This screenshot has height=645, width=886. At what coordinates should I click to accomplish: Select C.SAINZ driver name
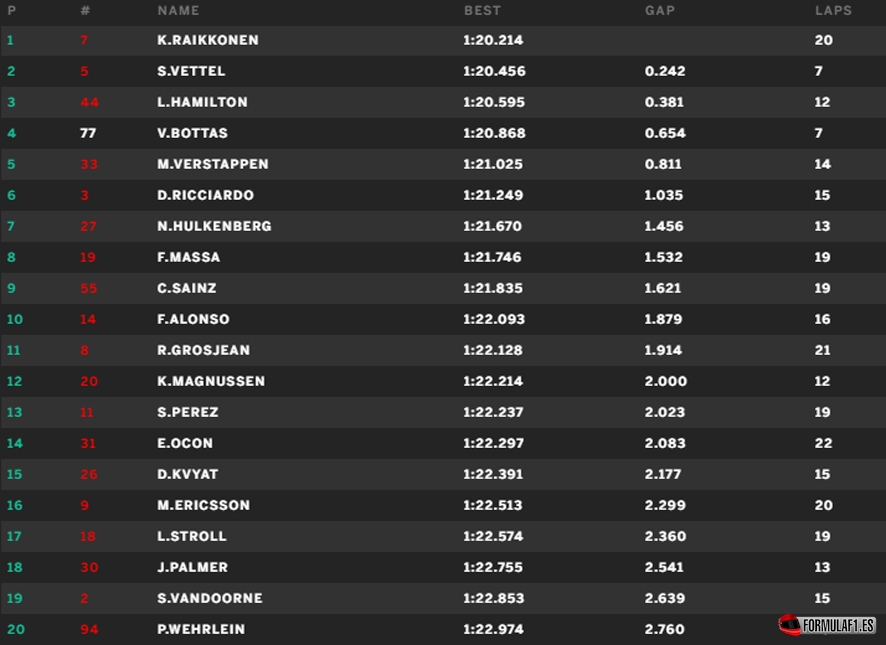click(x=186, y=288)
